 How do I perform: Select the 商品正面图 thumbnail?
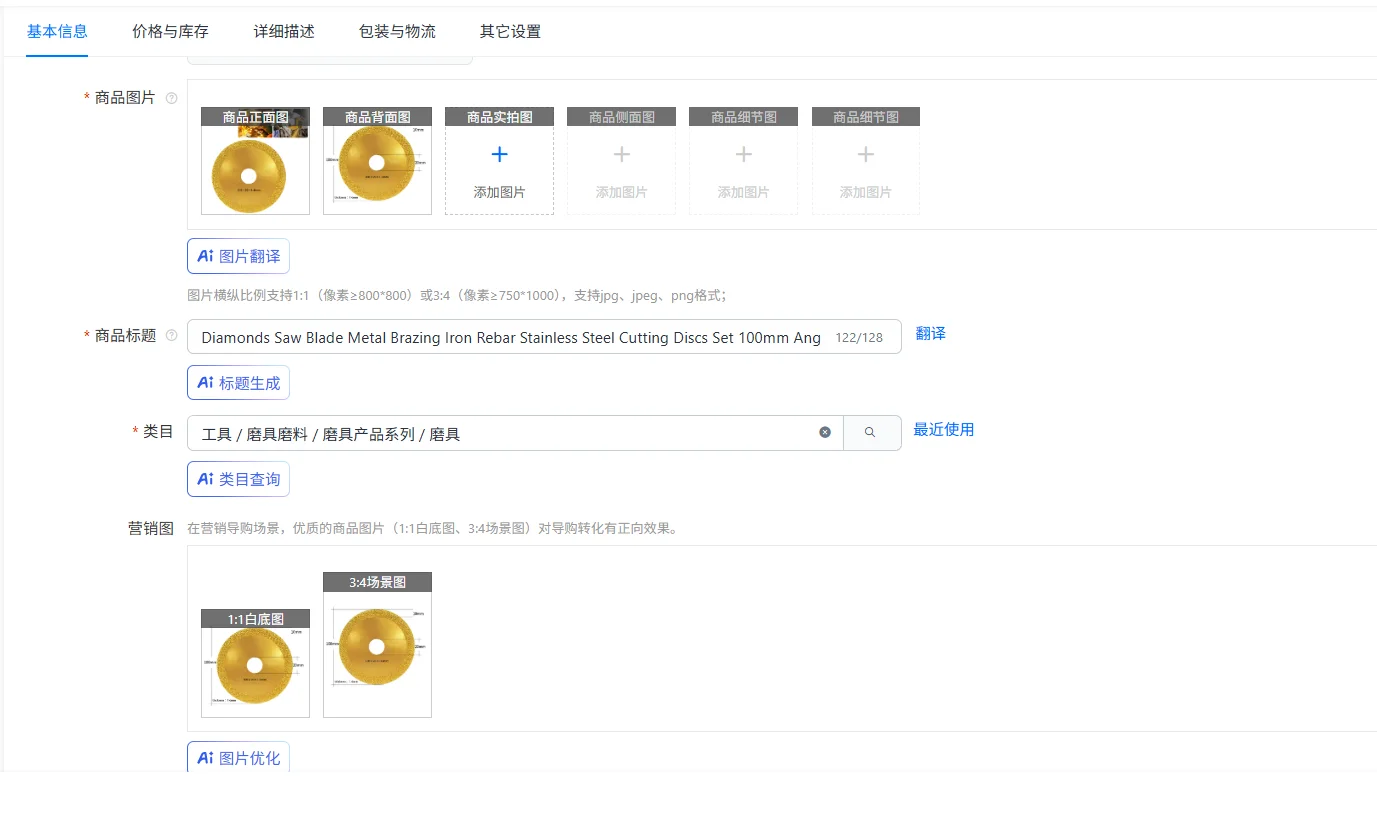point(255,161)
